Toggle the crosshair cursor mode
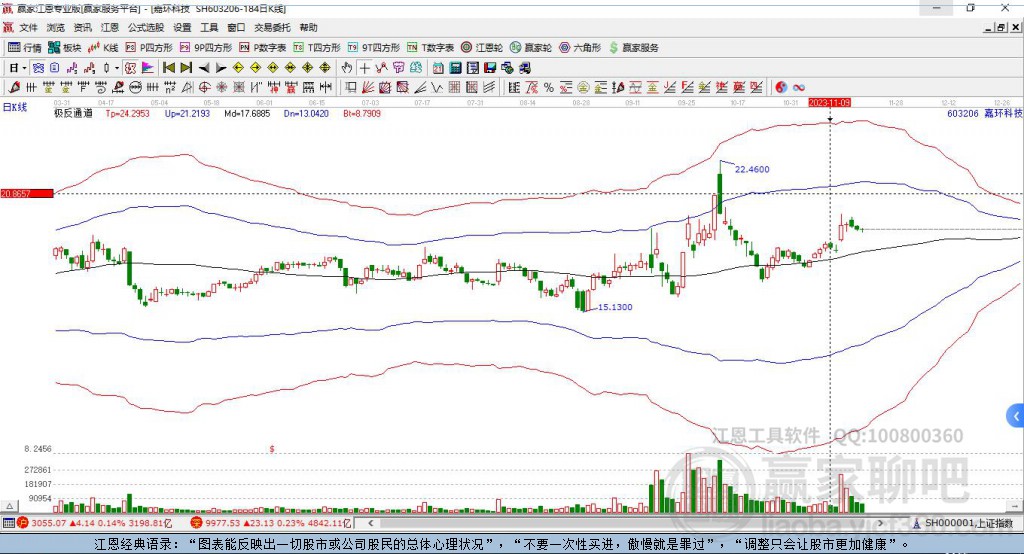The height and width of the screenshot is (554, 1024). pos(364,68)
